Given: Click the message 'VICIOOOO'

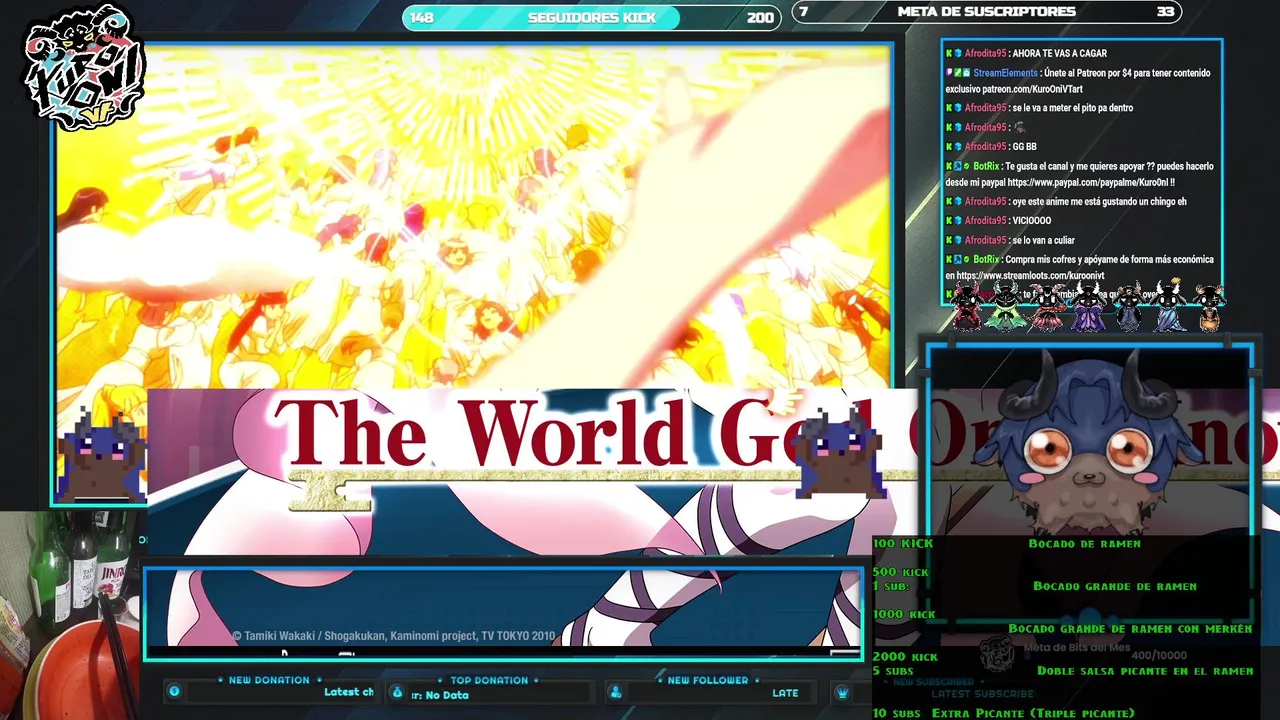Looking at the screenshot, I should 1032,221.
